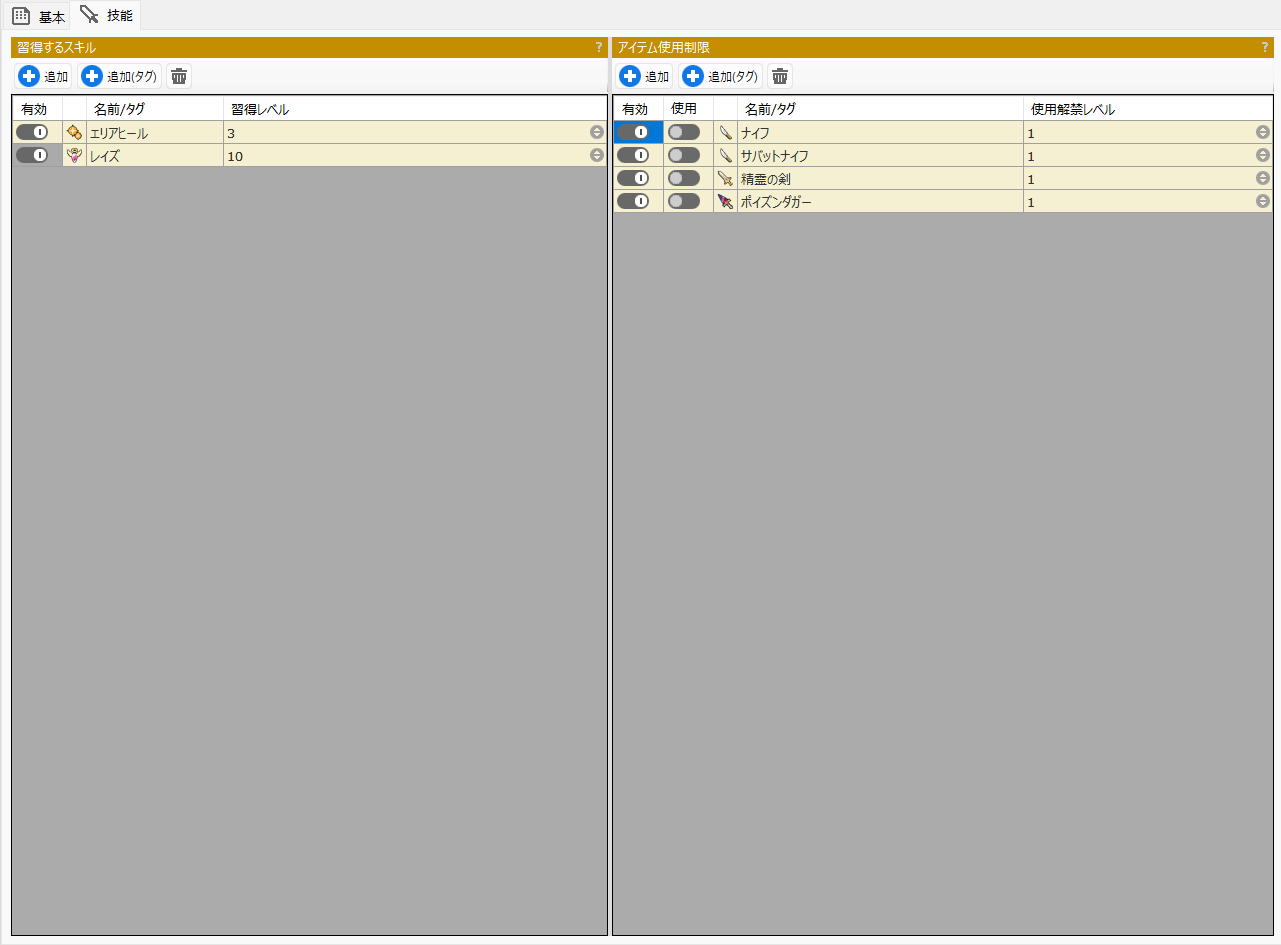
Task: Switch to the 基本 tab
Action: click(x=39, y=16)
